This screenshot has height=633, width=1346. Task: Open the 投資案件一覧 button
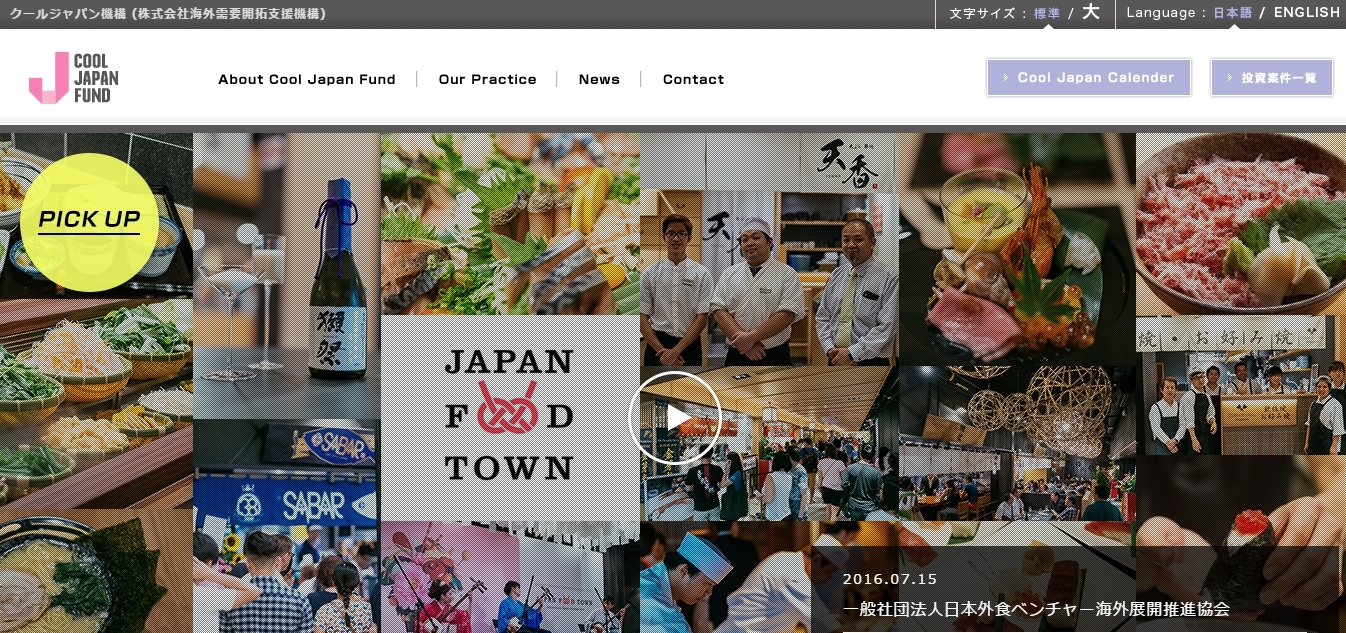1272,78
